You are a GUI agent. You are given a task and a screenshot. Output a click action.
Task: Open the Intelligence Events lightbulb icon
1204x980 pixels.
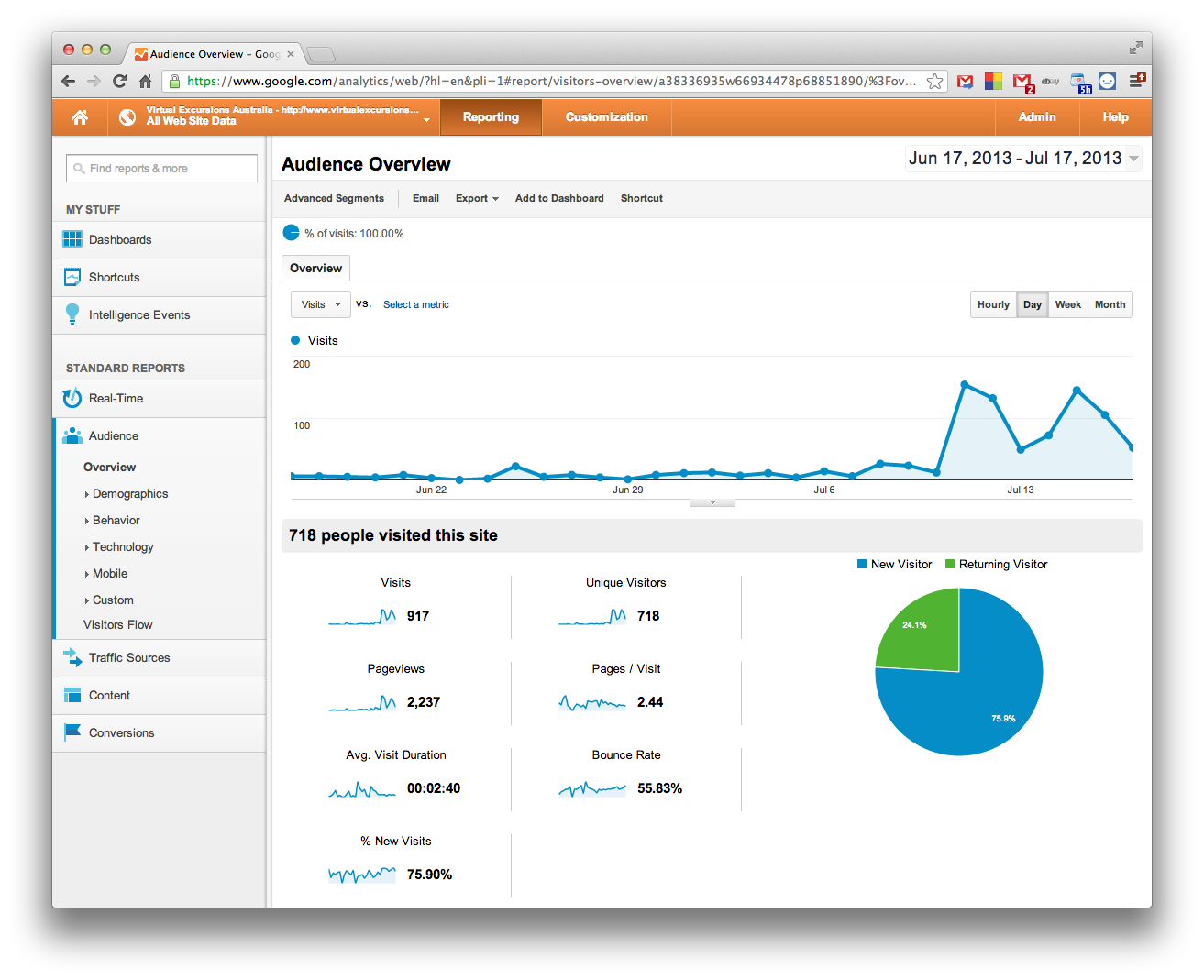coord(72,314)
